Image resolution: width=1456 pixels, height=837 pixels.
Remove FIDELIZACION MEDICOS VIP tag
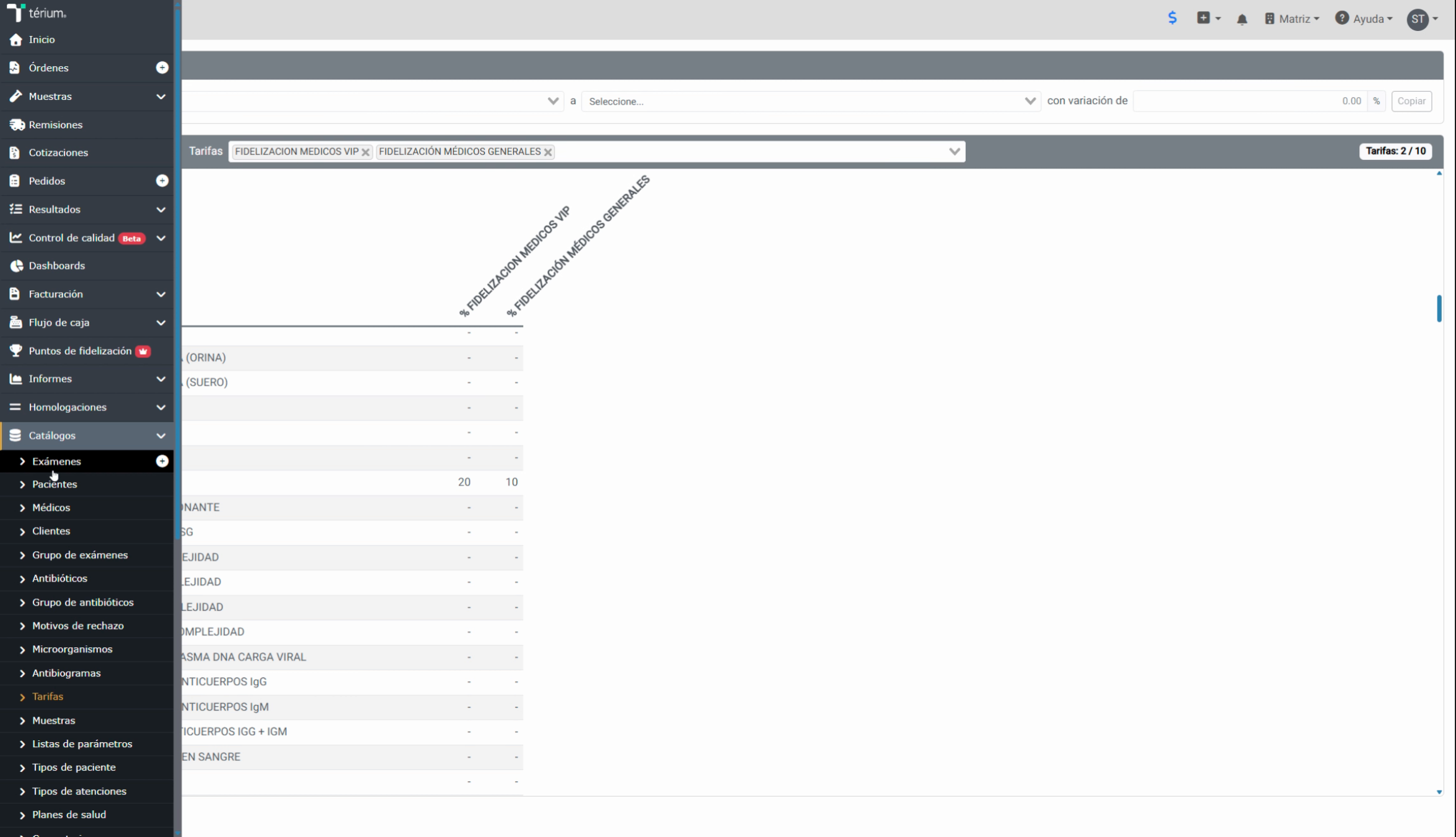(x=366, y=152)
